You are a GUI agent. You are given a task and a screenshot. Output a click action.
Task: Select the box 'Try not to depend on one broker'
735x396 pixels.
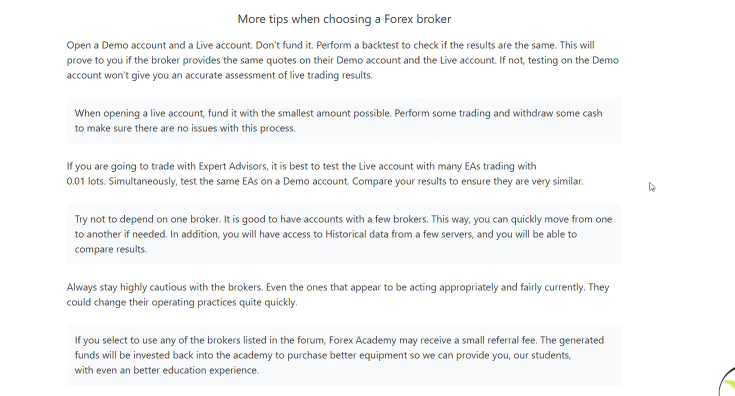(x=344, y=234)
